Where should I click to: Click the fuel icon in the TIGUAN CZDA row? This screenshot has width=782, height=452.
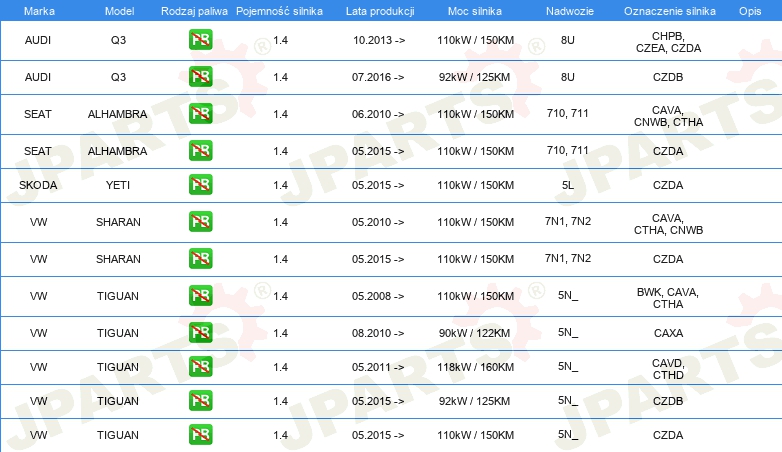tap(200, 435)
